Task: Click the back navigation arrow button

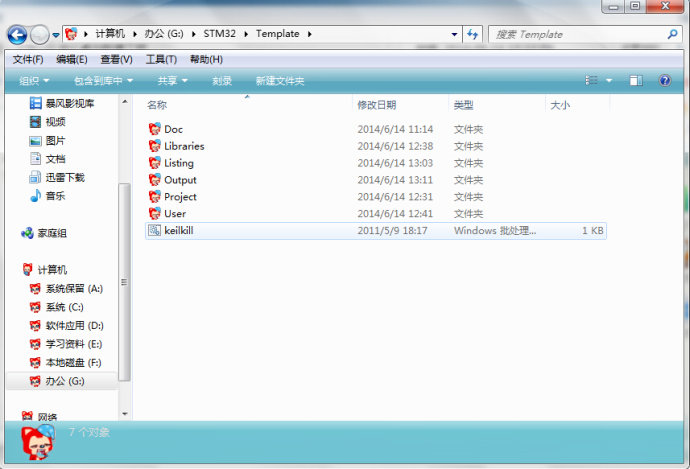Action: (x=17, y=35)
